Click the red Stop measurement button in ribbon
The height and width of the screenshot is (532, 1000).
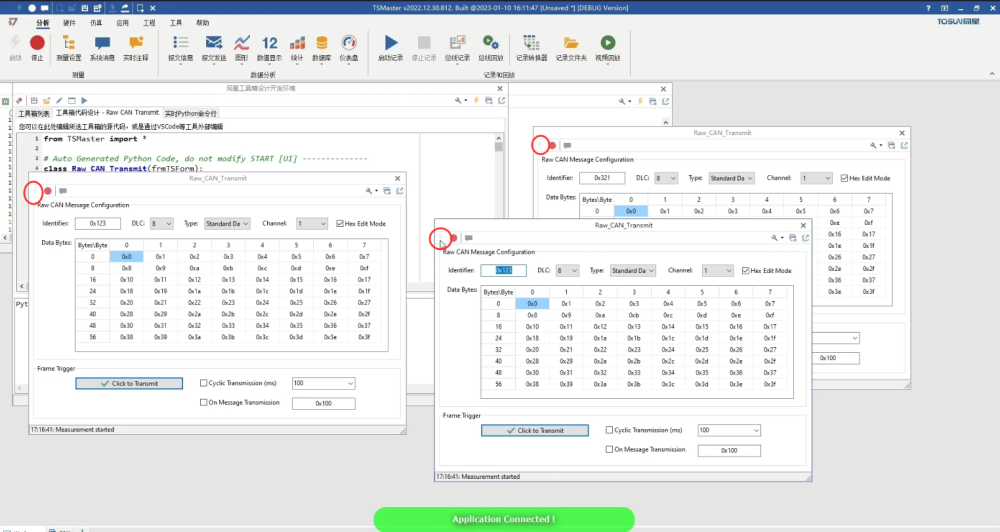pyautogui.click(x=37, y=43)
